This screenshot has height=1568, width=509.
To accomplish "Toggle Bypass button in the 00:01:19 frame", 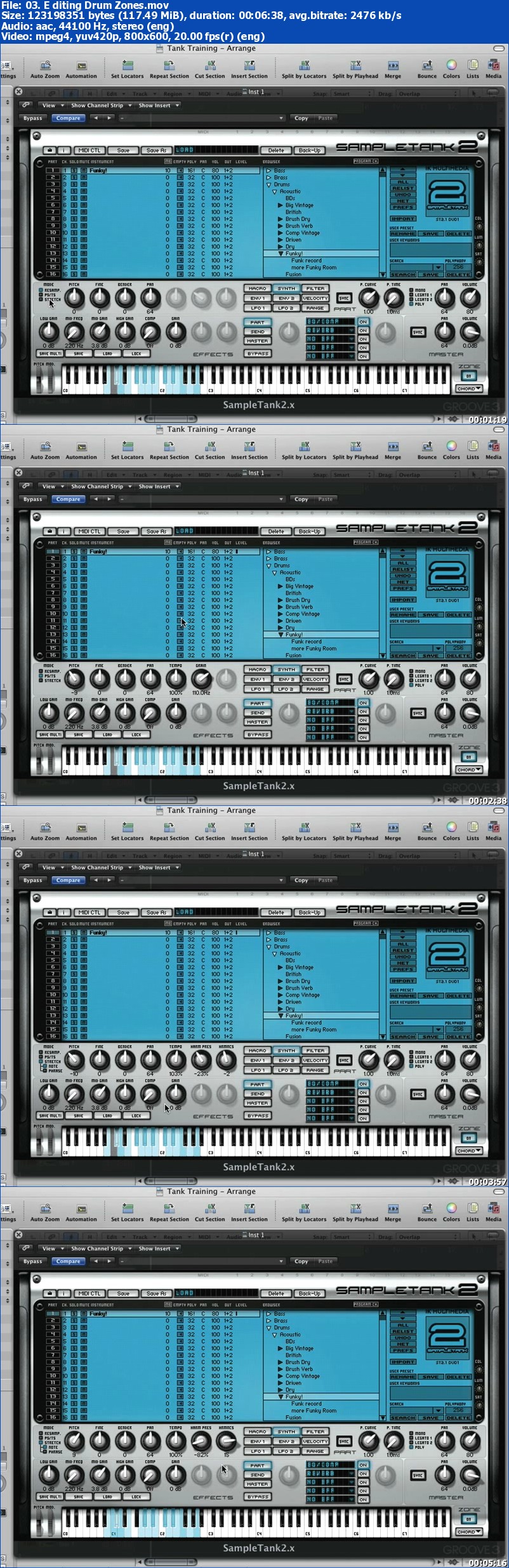I will (33, 118).
